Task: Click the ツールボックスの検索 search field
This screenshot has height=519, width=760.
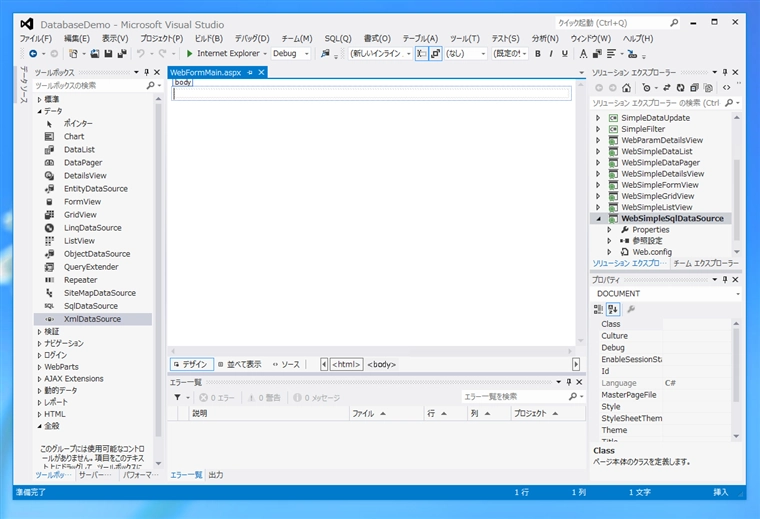Action: coord(90,85)
